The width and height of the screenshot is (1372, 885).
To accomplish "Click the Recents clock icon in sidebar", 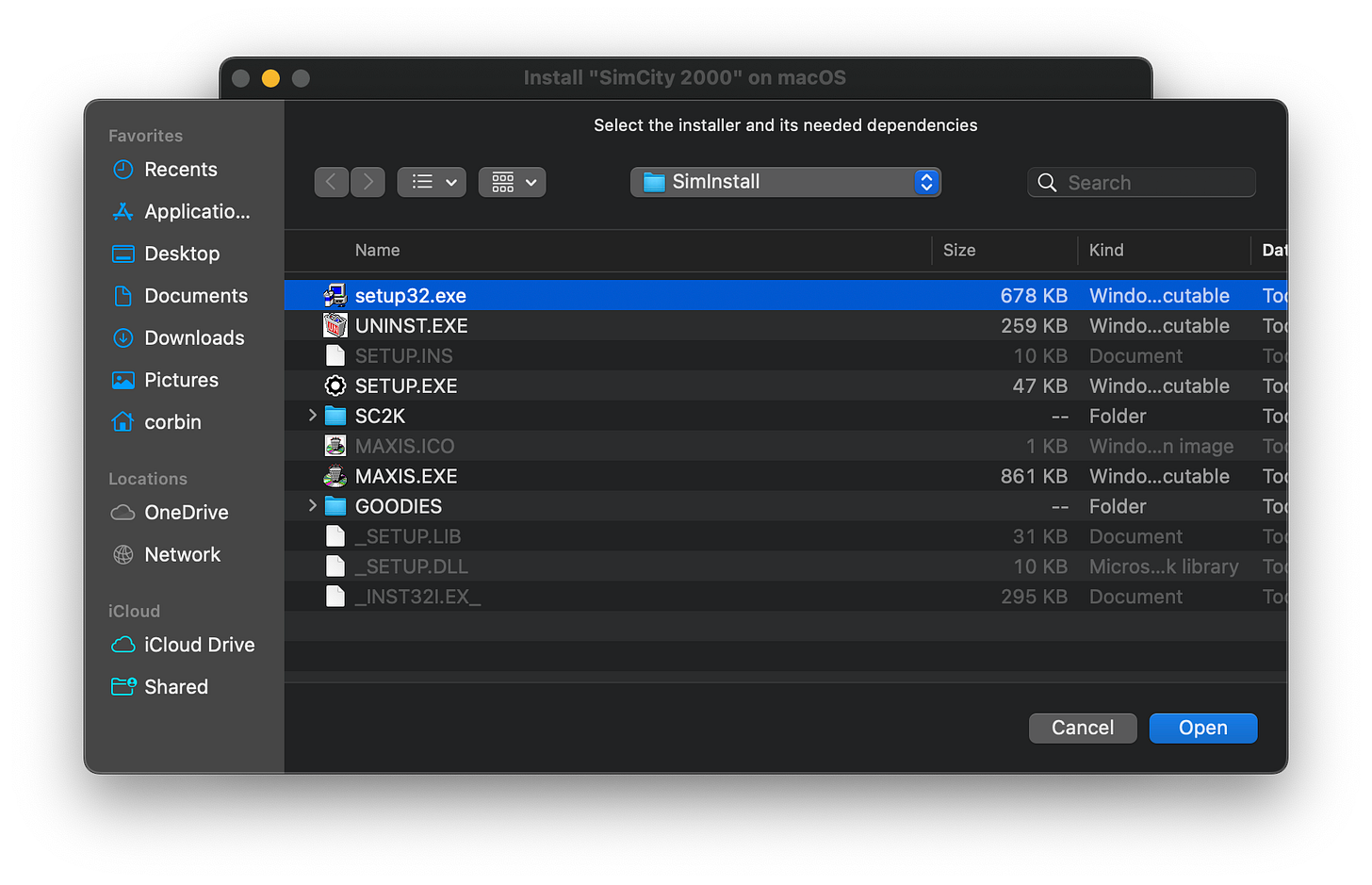I will tap(123, 170).
